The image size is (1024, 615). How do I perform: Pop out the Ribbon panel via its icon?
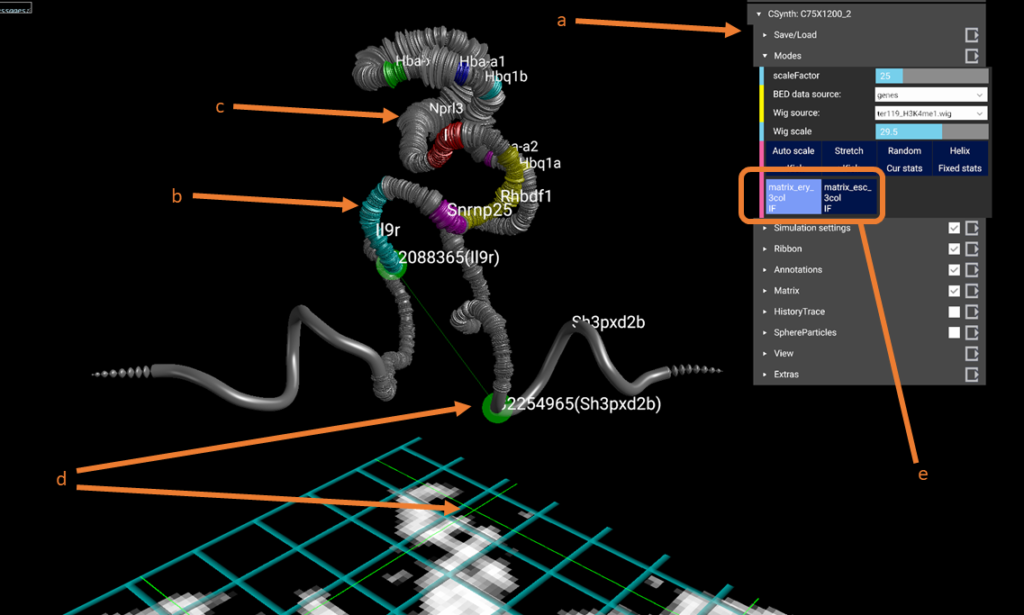[971, 249]
